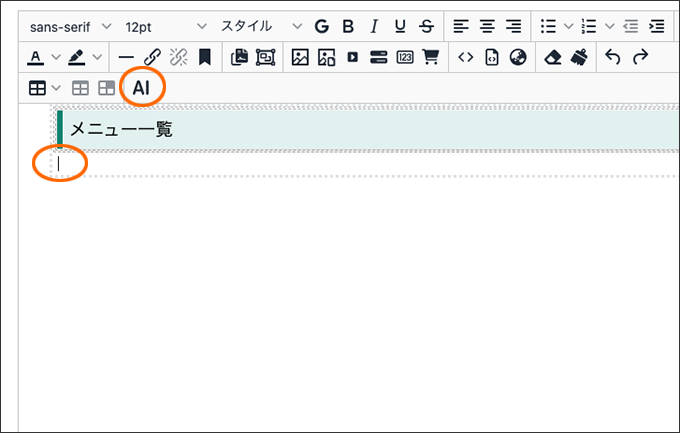Click the file attachment icon
680x433 pixels.
[239, 57]
